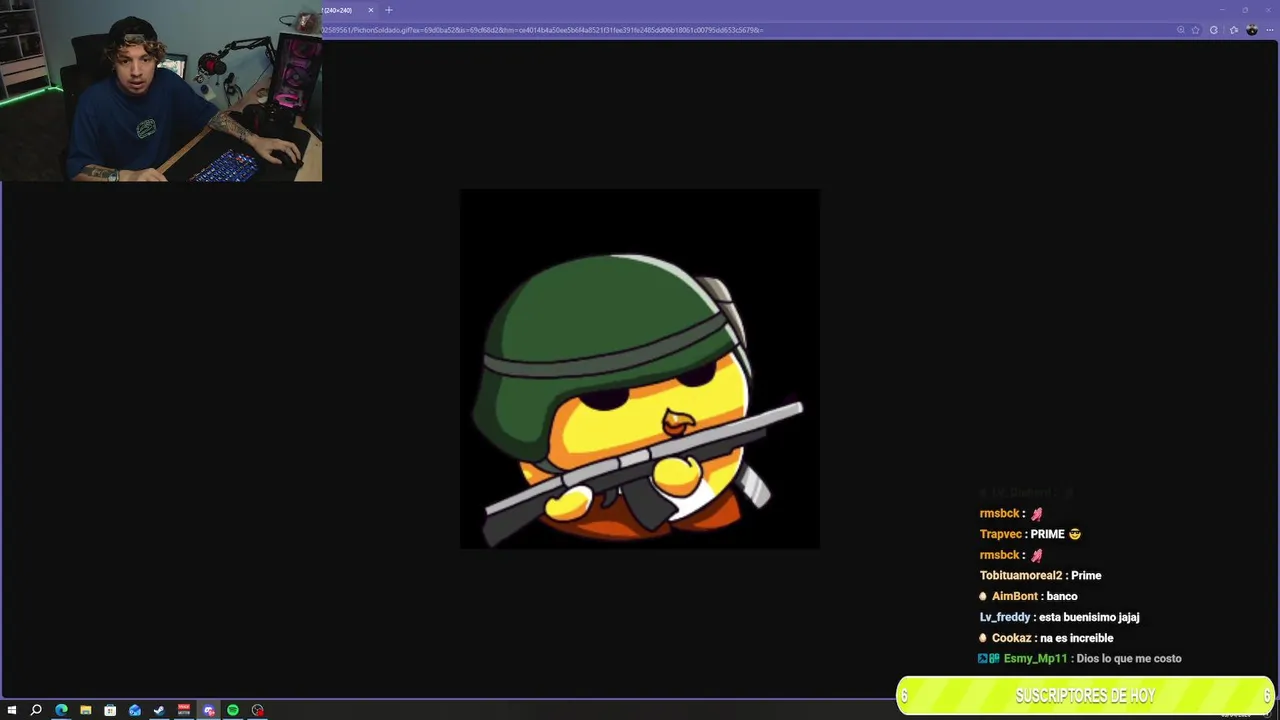Open Spotify from taskbar
Image resolution: width=1280 pixels, height=720 pixels.
(233, 710)
